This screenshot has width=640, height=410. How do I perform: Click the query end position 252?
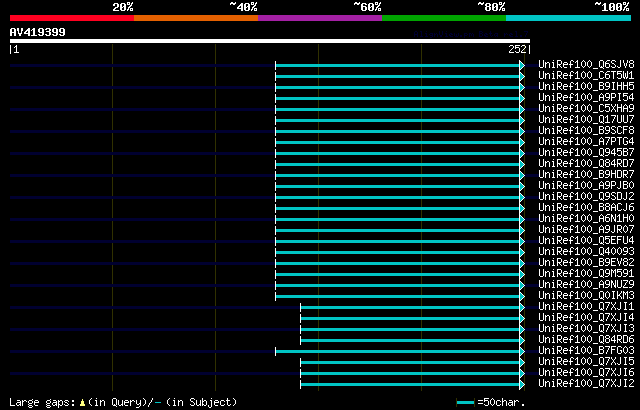pyautogui.click(x=517, y=49)
